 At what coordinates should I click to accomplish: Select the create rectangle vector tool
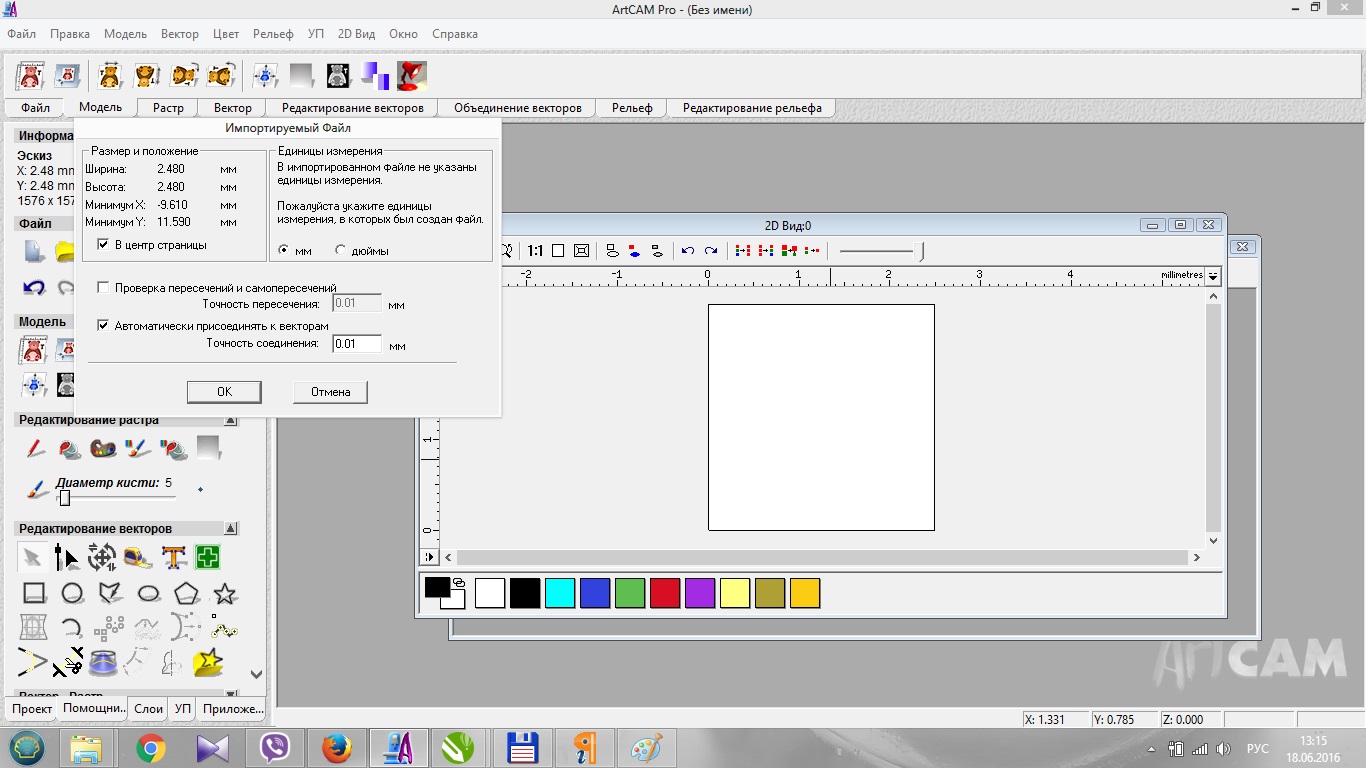[x=35, y=593]
